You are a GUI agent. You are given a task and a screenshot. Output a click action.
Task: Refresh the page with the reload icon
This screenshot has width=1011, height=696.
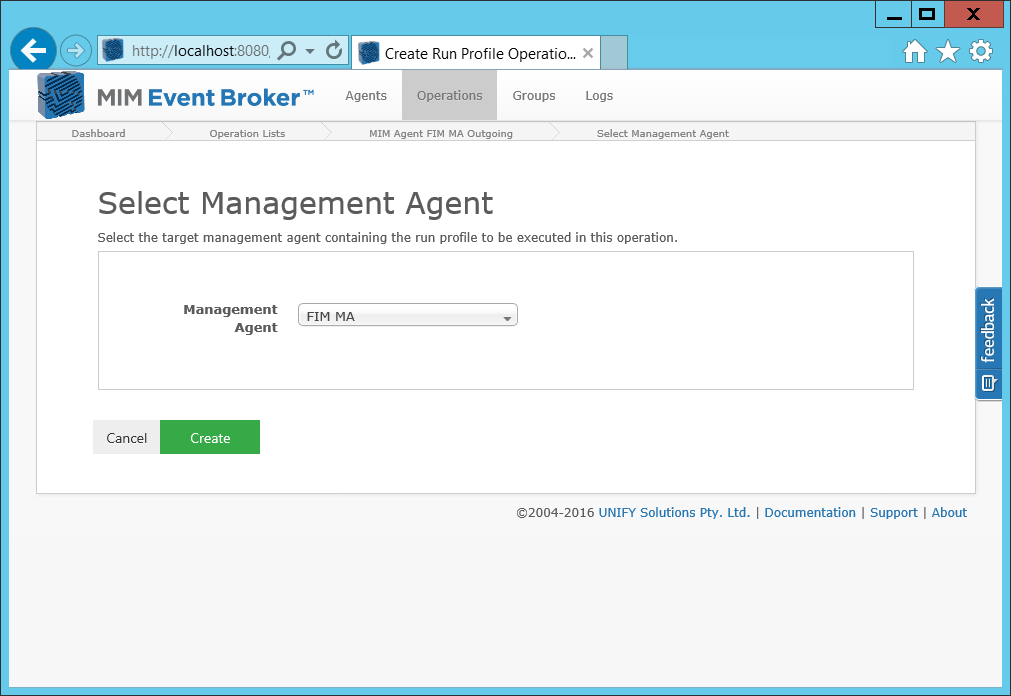pos(334,50)
